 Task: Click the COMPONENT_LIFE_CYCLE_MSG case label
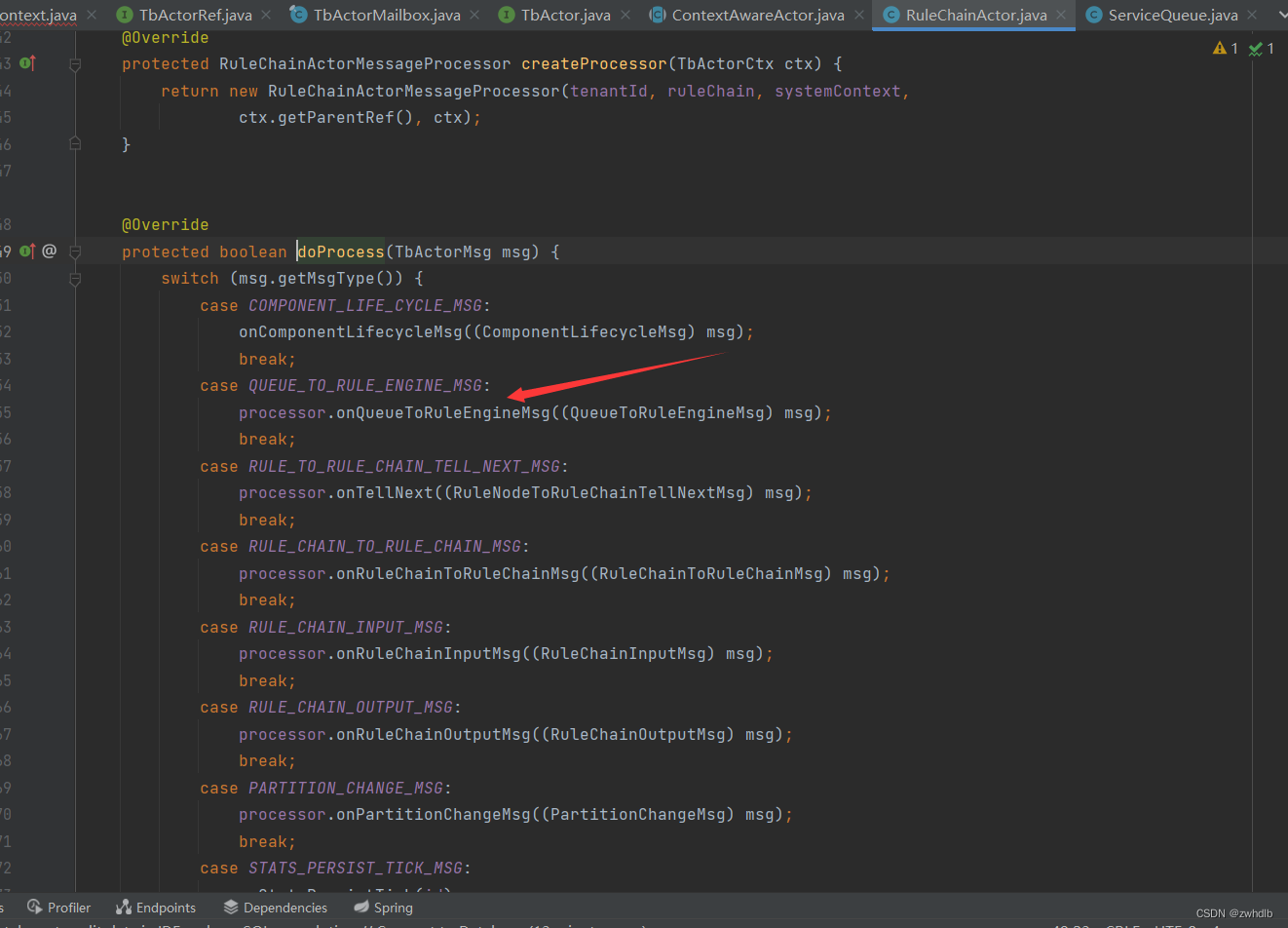click(365, 305)
